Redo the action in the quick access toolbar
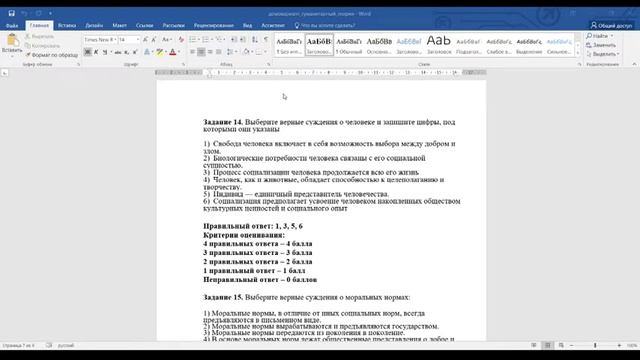This screenshot has height=360, width=640. pyautogui.click(x=38, y=13)
